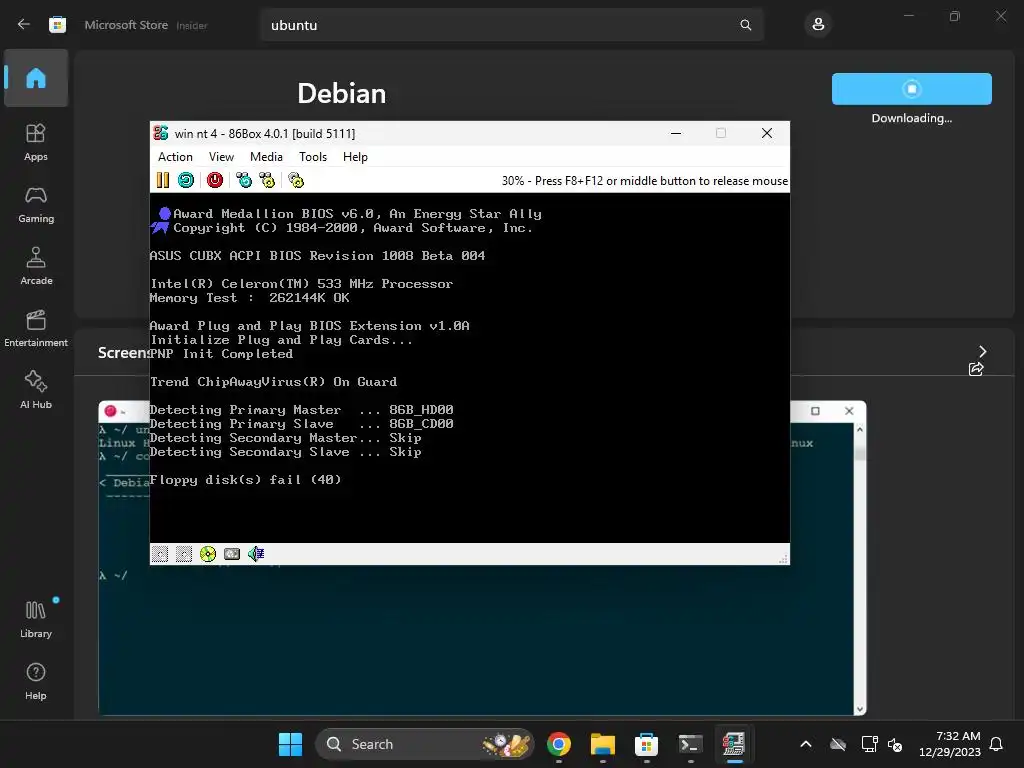This screenshot has height=768, width=1024.
Task: Pause the 86Box emulation
Action: point(163,180)
